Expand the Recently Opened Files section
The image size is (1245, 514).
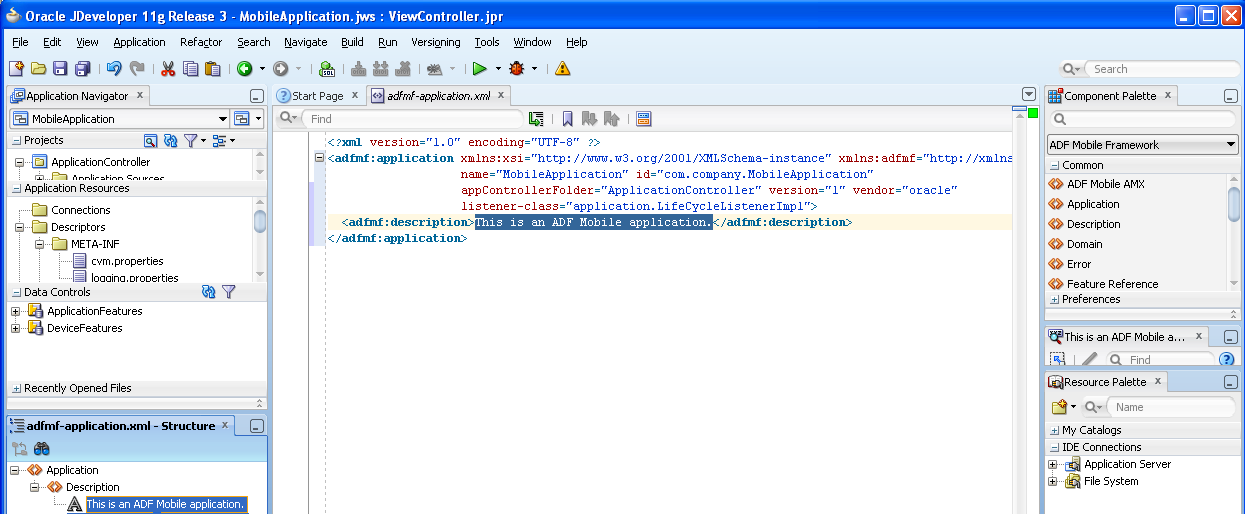tap(16, 388)
